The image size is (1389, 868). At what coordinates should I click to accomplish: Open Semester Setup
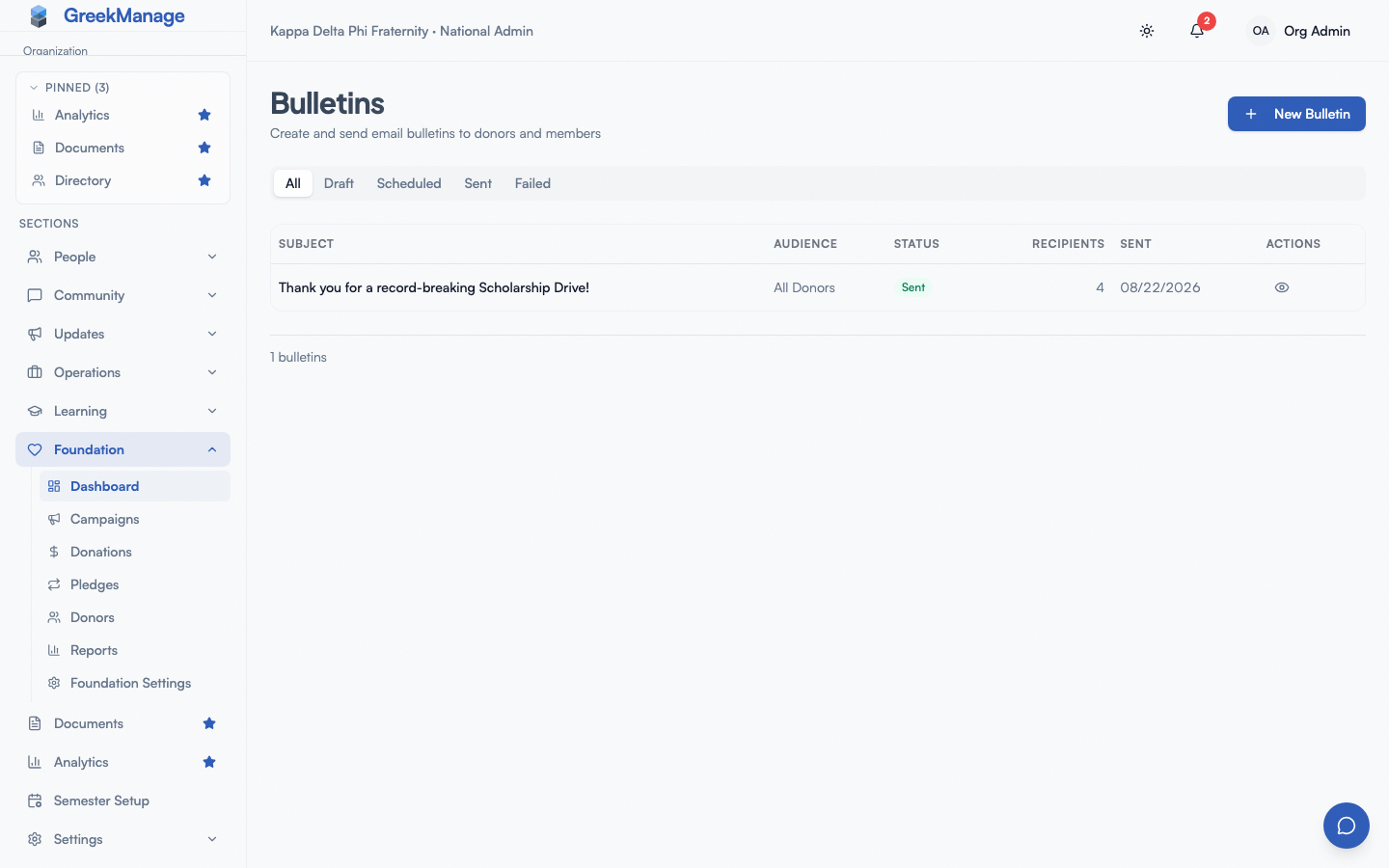tap(123, 800)
